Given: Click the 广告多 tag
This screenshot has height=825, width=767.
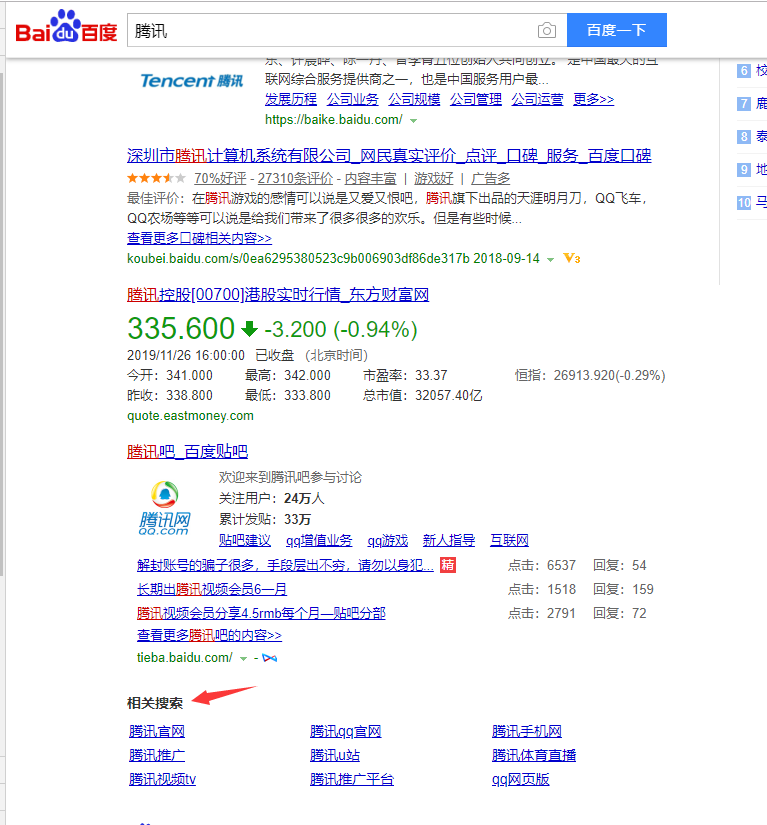Looking at the screenshot, I should [490, 178].
